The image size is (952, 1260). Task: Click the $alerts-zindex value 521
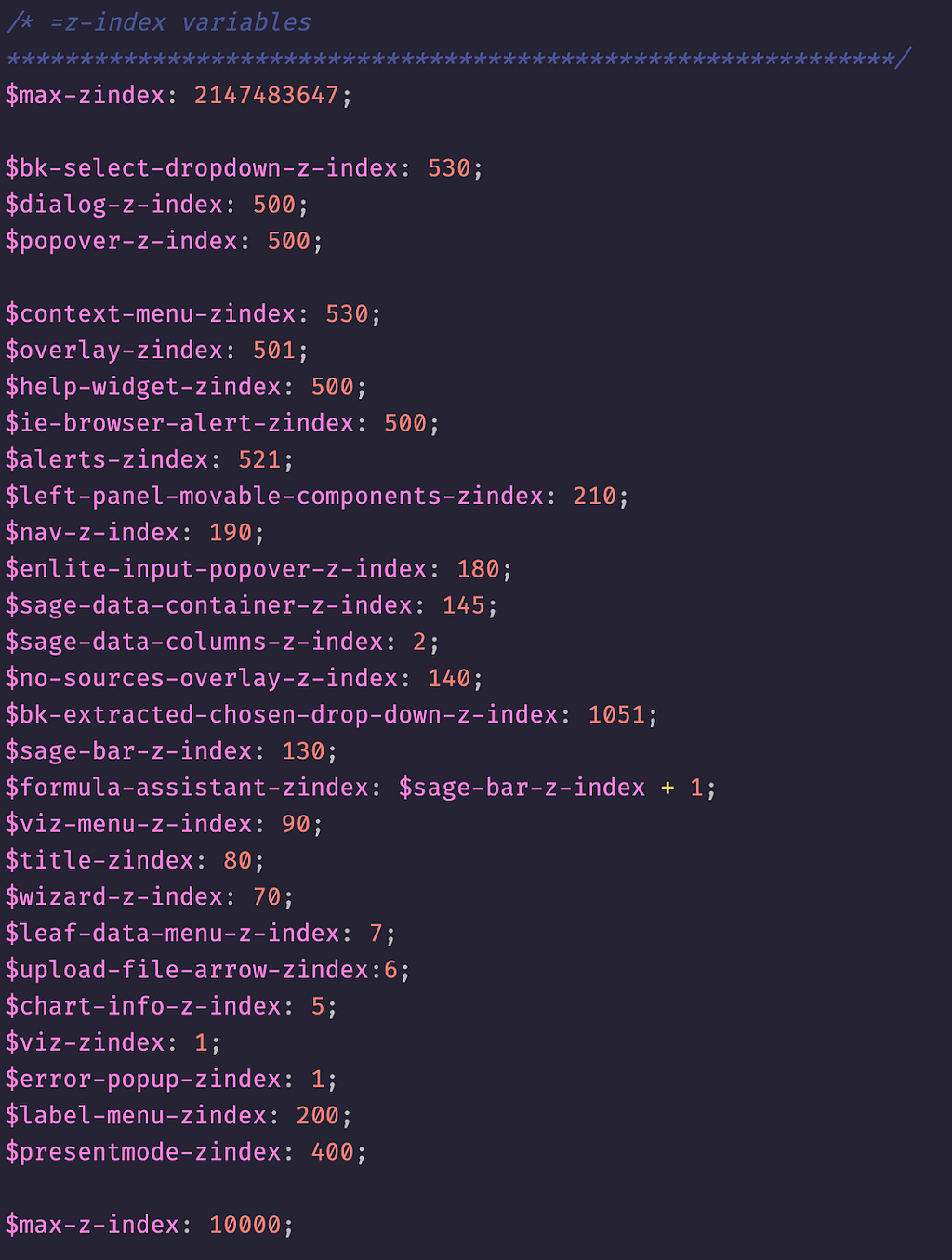[x=259, y=459]
